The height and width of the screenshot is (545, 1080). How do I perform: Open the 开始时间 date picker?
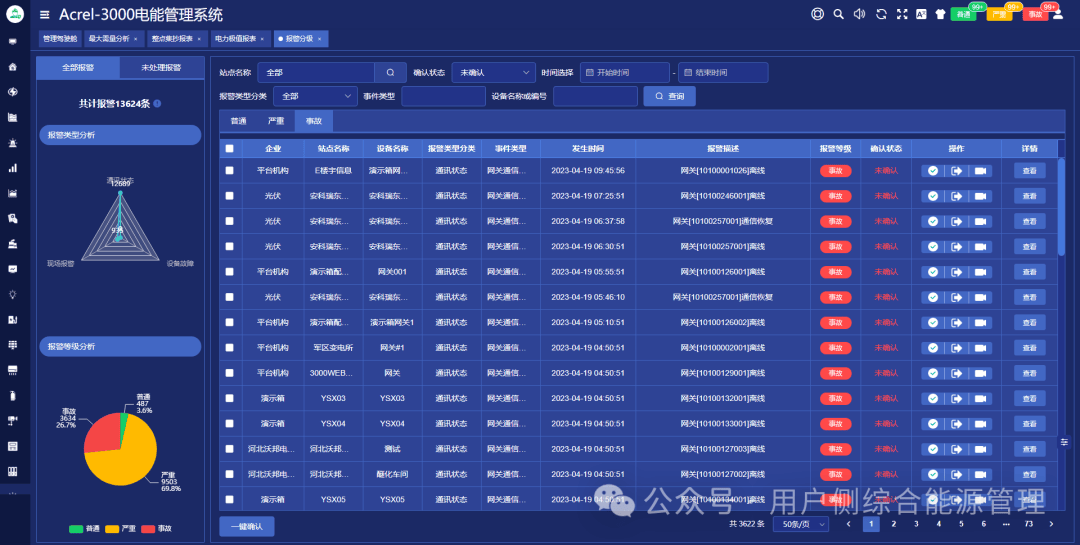coord(624,72)
